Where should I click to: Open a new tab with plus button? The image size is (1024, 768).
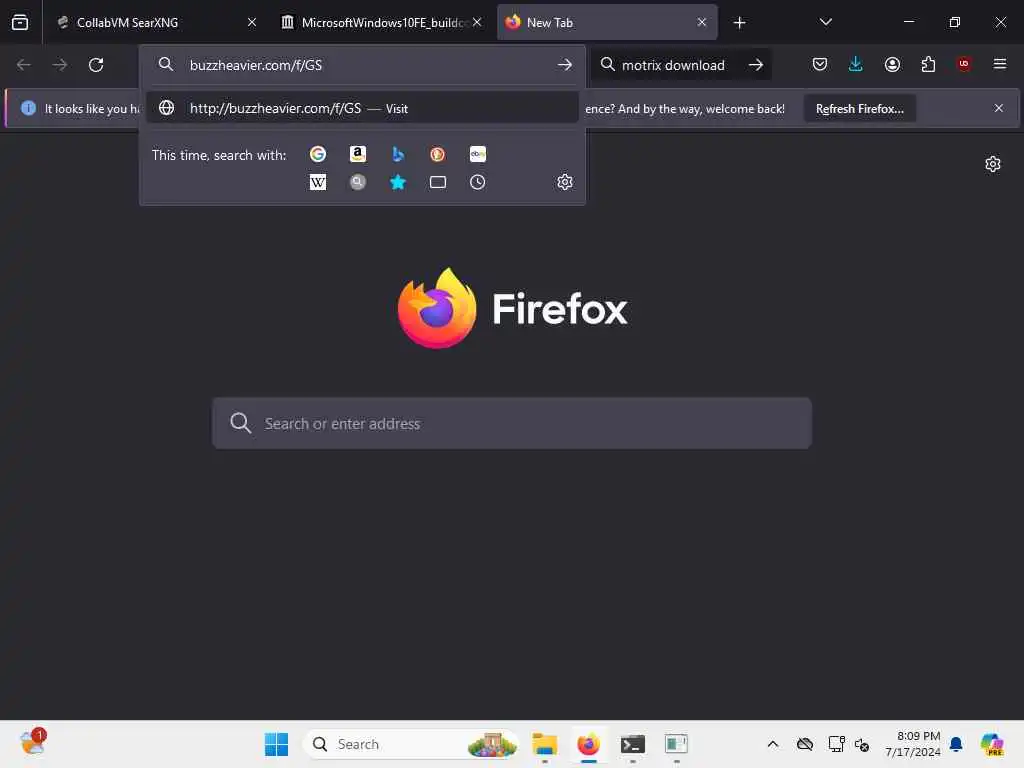[x=739, y=23]
